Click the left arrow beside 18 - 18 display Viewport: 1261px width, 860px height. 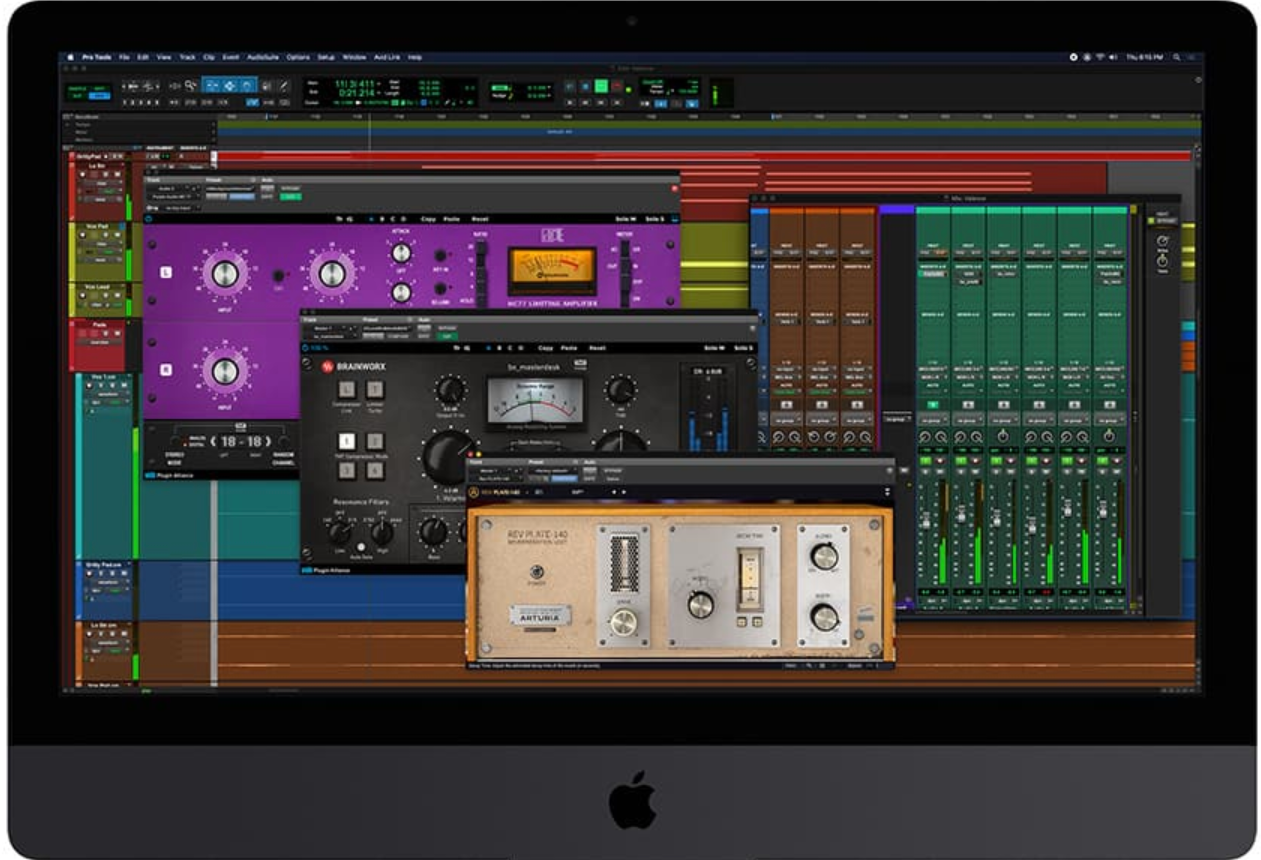point(213,441)
